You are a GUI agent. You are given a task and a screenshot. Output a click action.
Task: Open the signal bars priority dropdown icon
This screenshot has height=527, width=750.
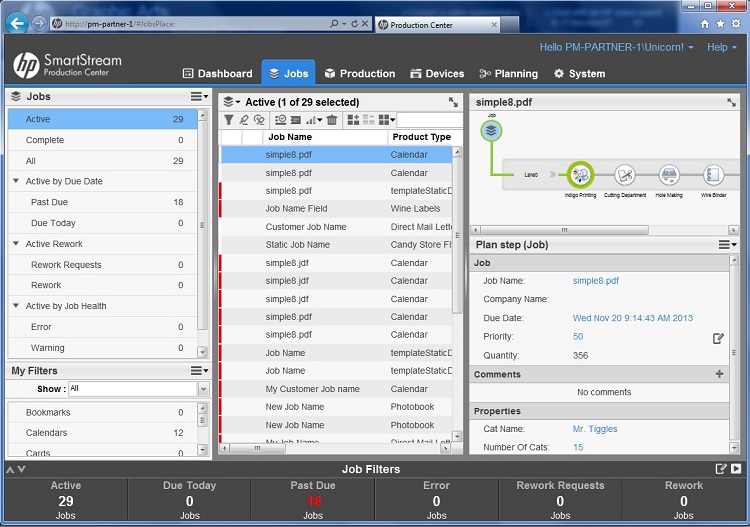pos(314,120)
